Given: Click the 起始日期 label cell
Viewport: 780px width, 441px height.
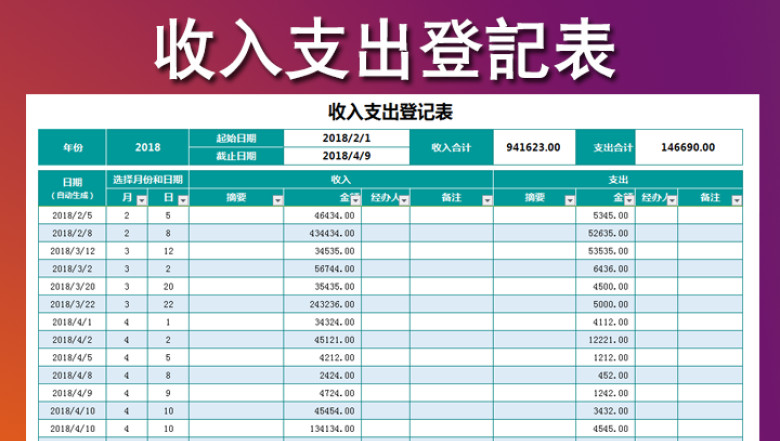Looking at the screenshot, I should [x=236, y=138].
